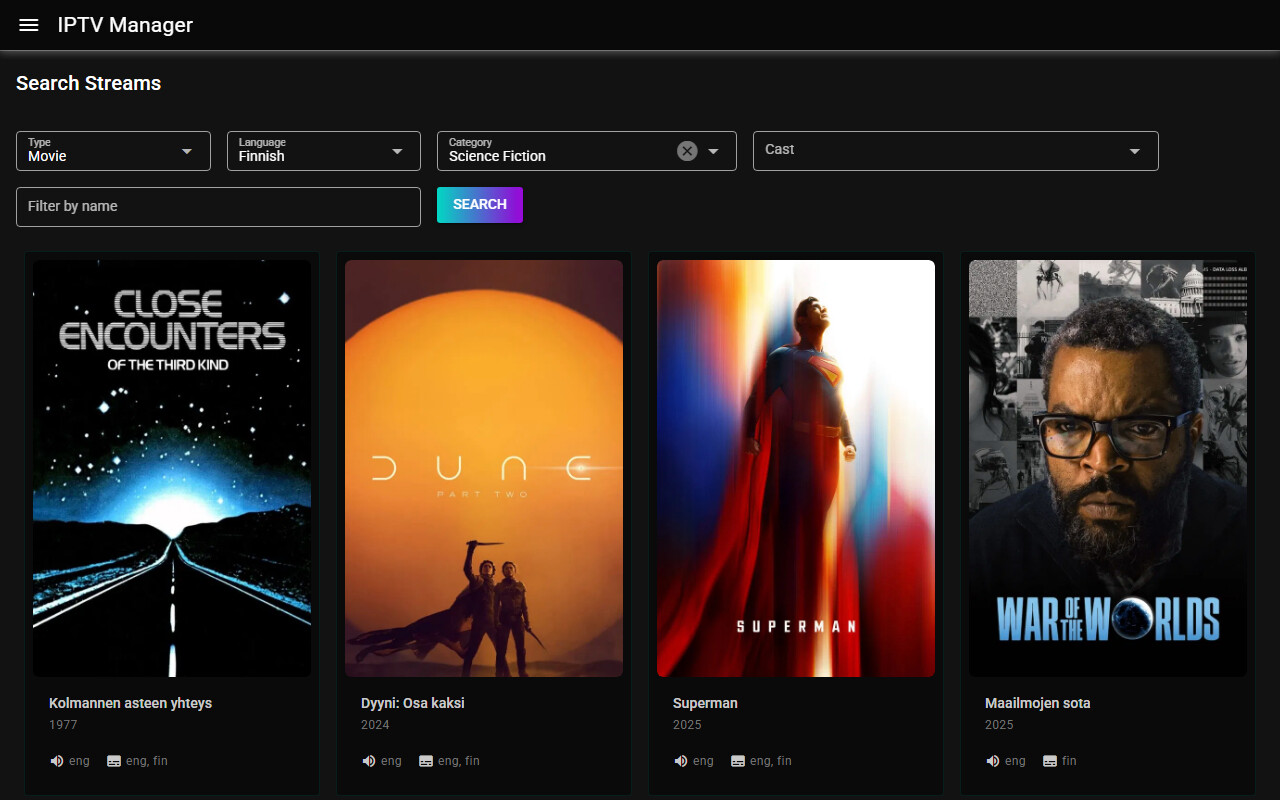Click the year 2025 under Superman

[x=688, y=725]
